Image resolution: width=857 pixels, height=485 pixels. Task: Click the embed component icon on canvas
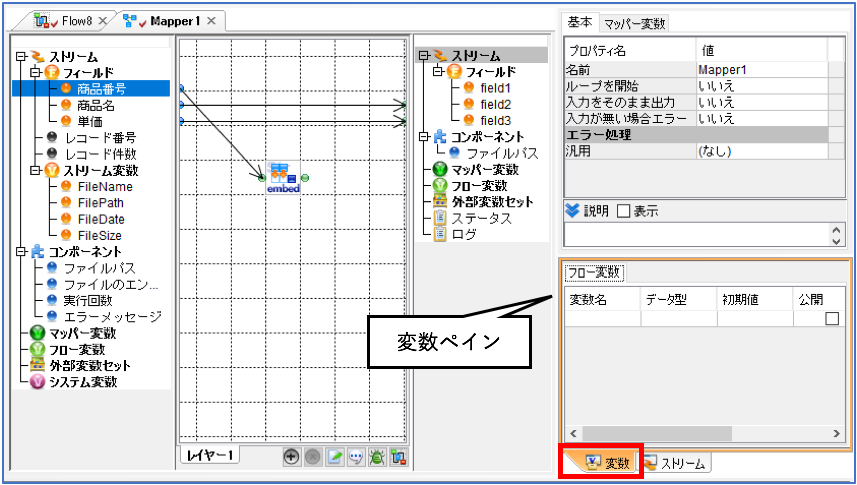pyautogui.click(x=283, y=177)
